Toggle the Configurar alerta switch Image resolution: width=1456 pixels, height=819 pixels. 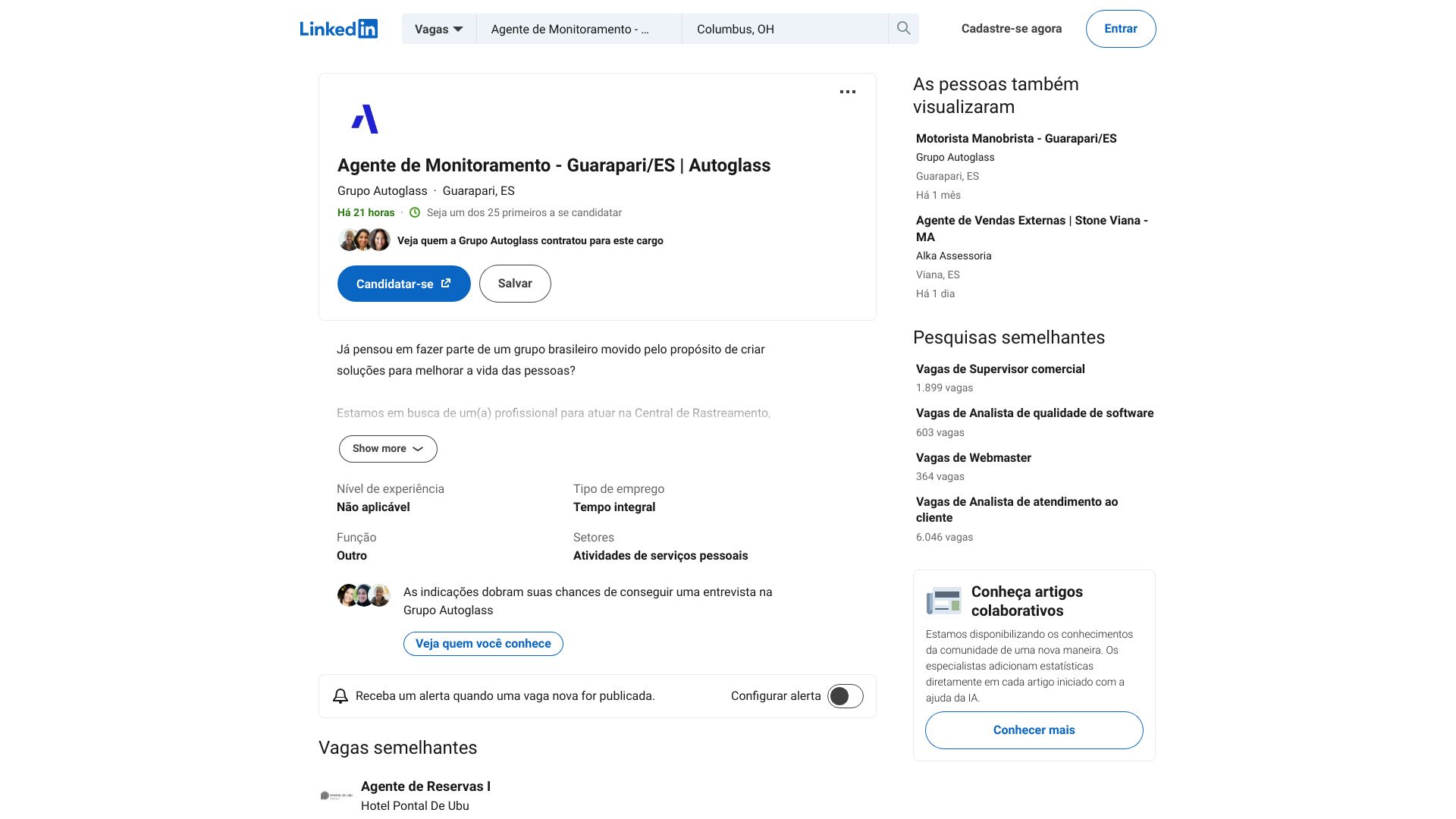pyautogui.click(x=845, y=696)
